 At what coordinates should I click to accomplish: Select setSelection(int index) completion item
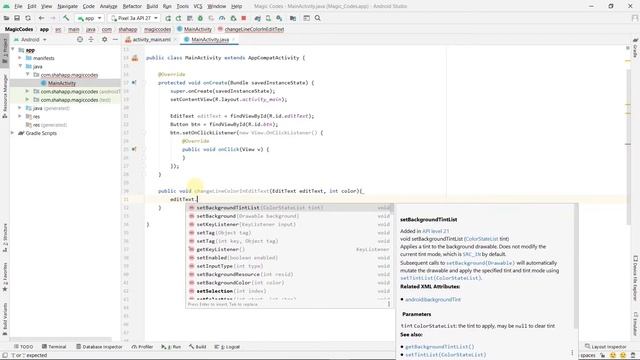(x=289, y=291)
